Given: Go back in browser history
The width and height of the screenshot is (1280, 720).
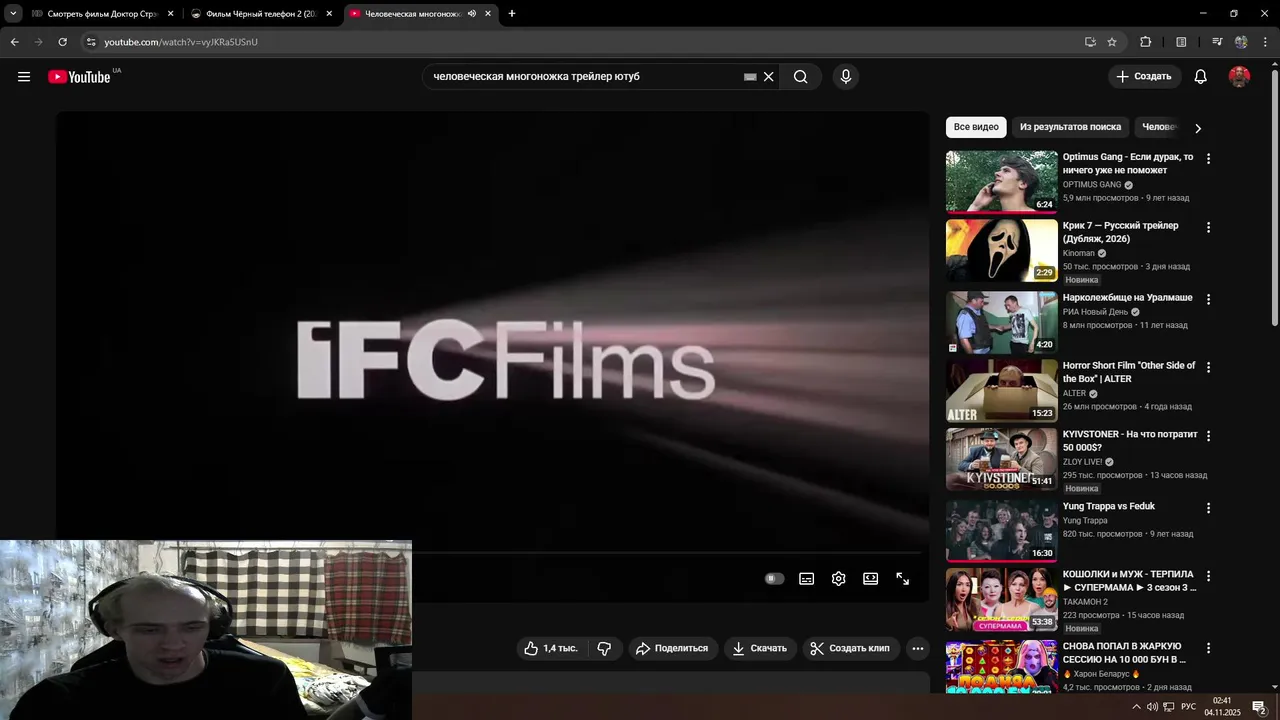Looking at the screenshot, I should (x=15, y=42).
